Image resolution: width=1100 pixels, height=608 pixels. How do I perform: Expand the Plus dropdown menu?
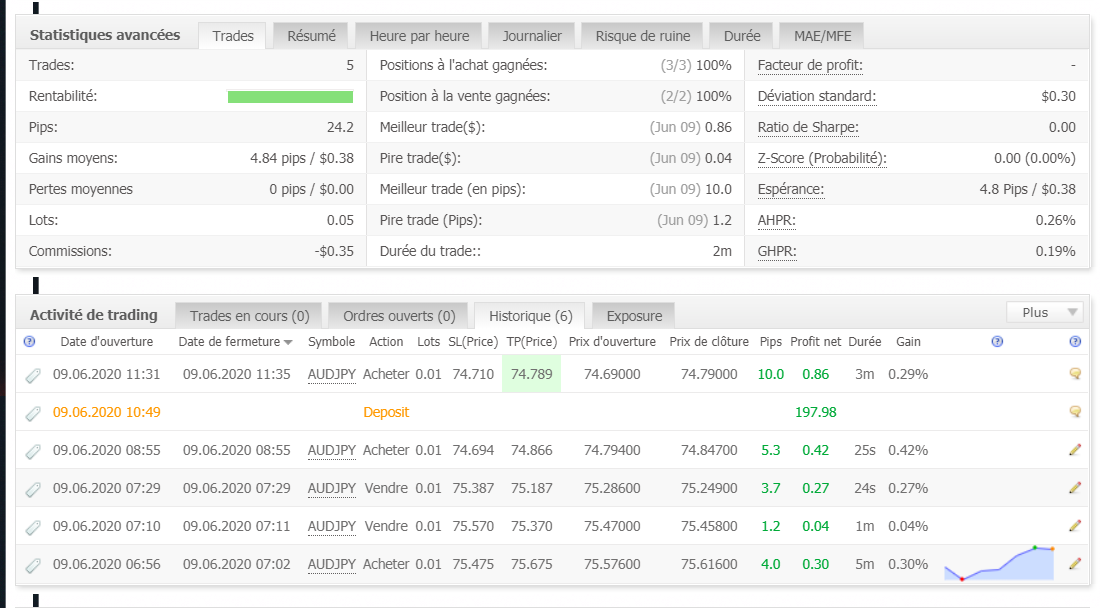[x=1045, y=313]
